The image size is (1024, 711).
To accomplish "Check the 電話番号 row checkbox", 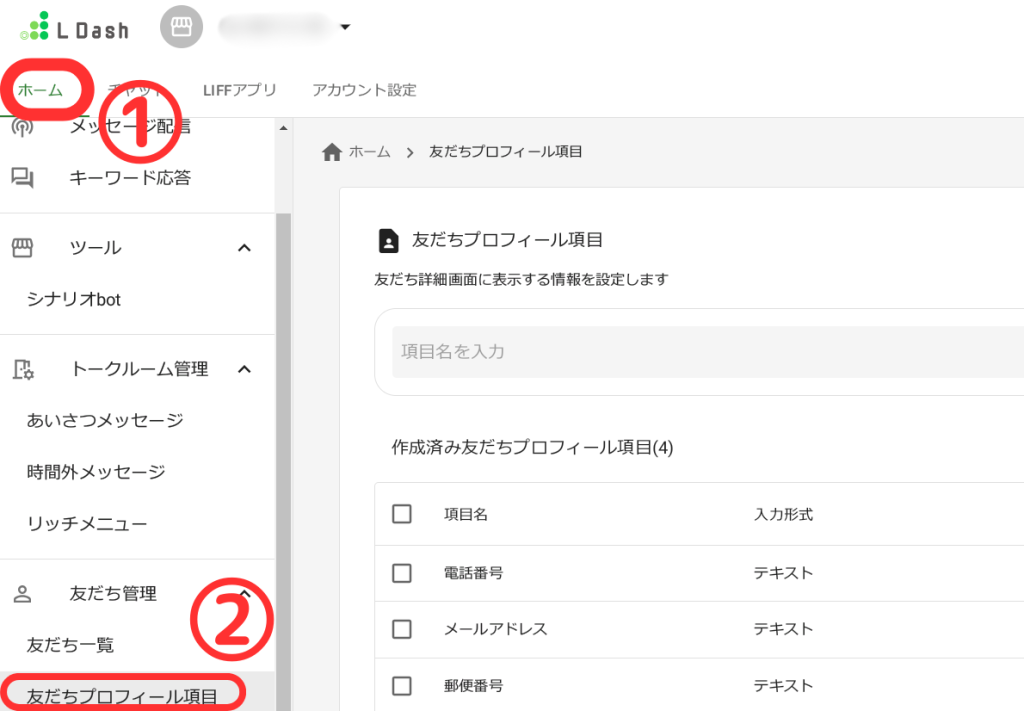I will [x=402, y=573].
